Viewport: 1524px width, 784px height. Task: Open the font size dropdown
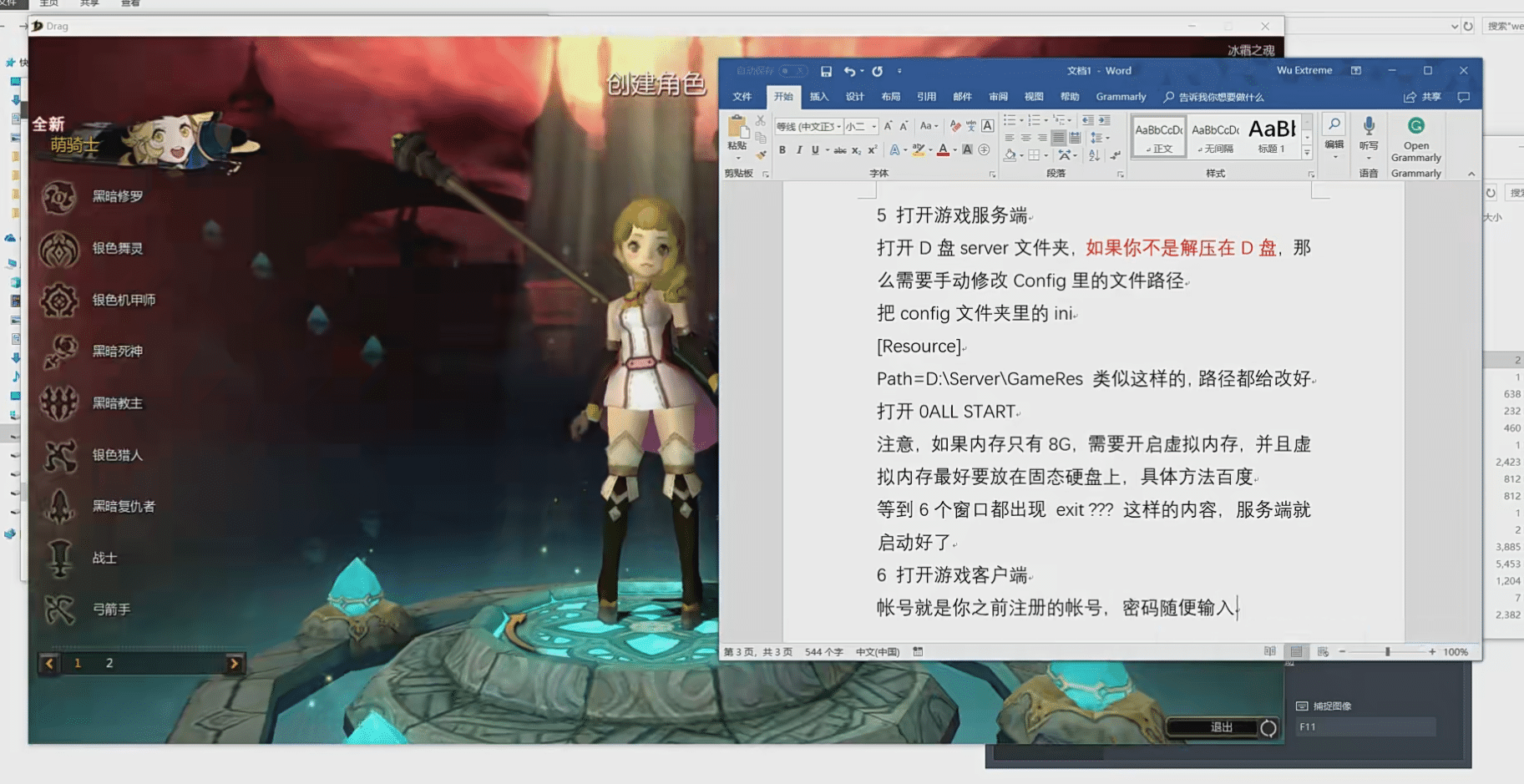pos(873,127)
